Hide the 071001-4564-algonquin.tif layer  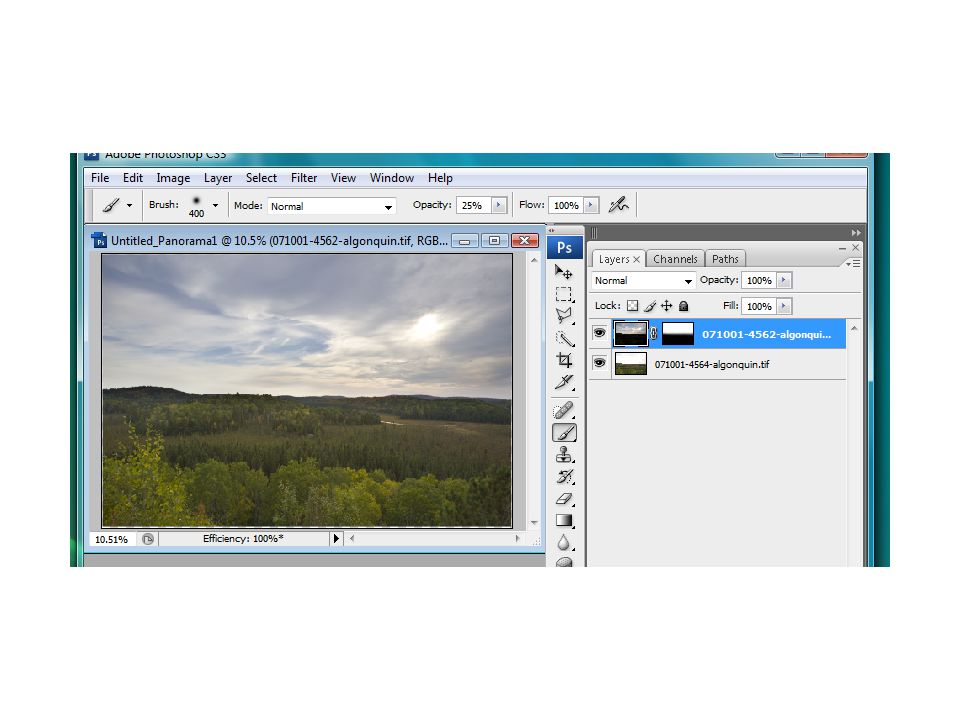point(599,363)
